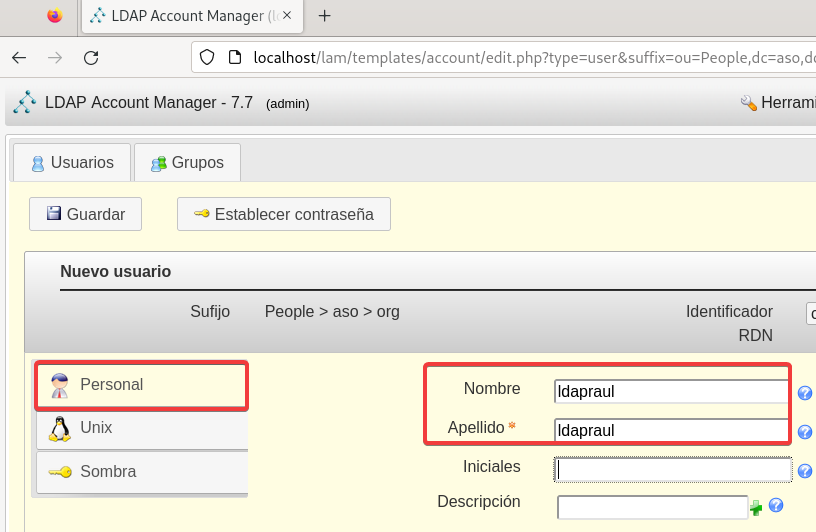Click the browser reload icon

point(91,57)
